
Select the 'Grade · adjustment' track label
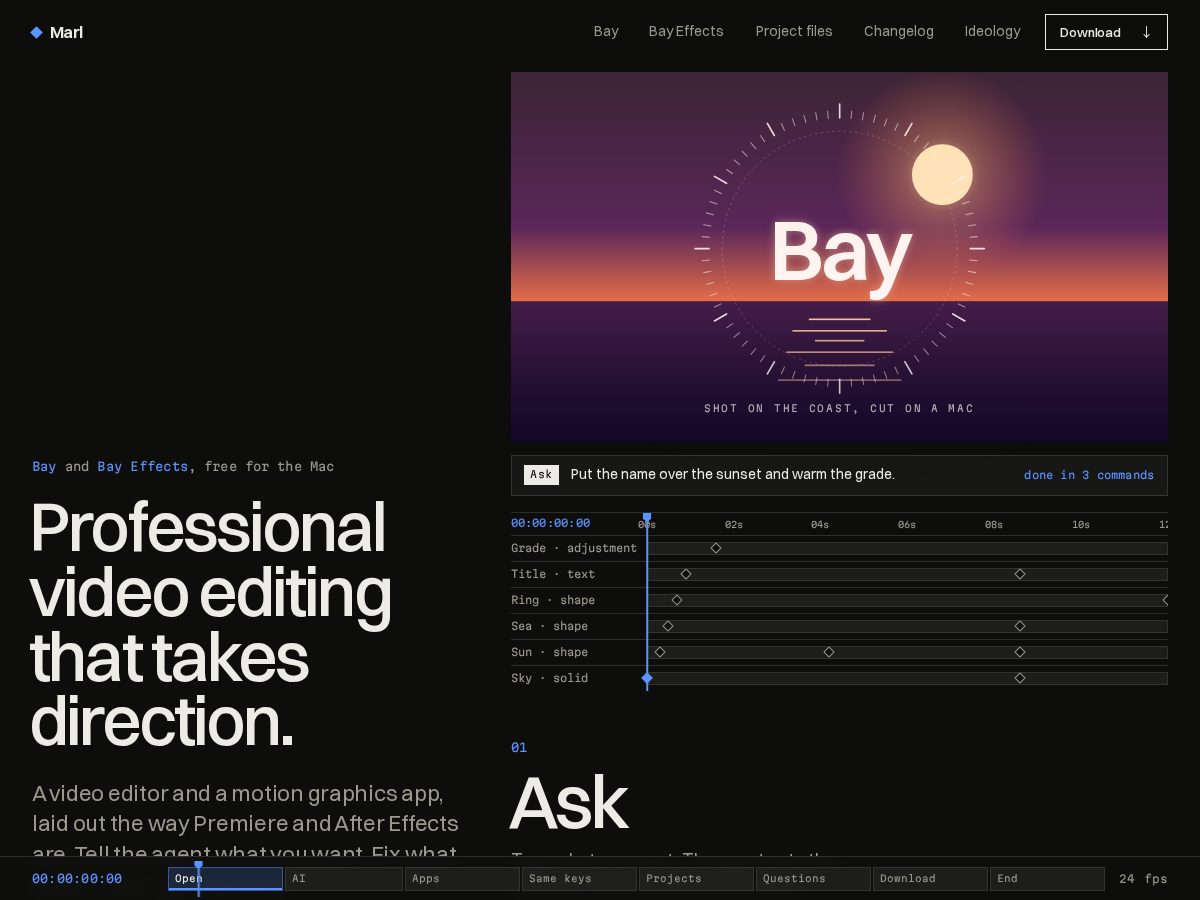point(574,548)
